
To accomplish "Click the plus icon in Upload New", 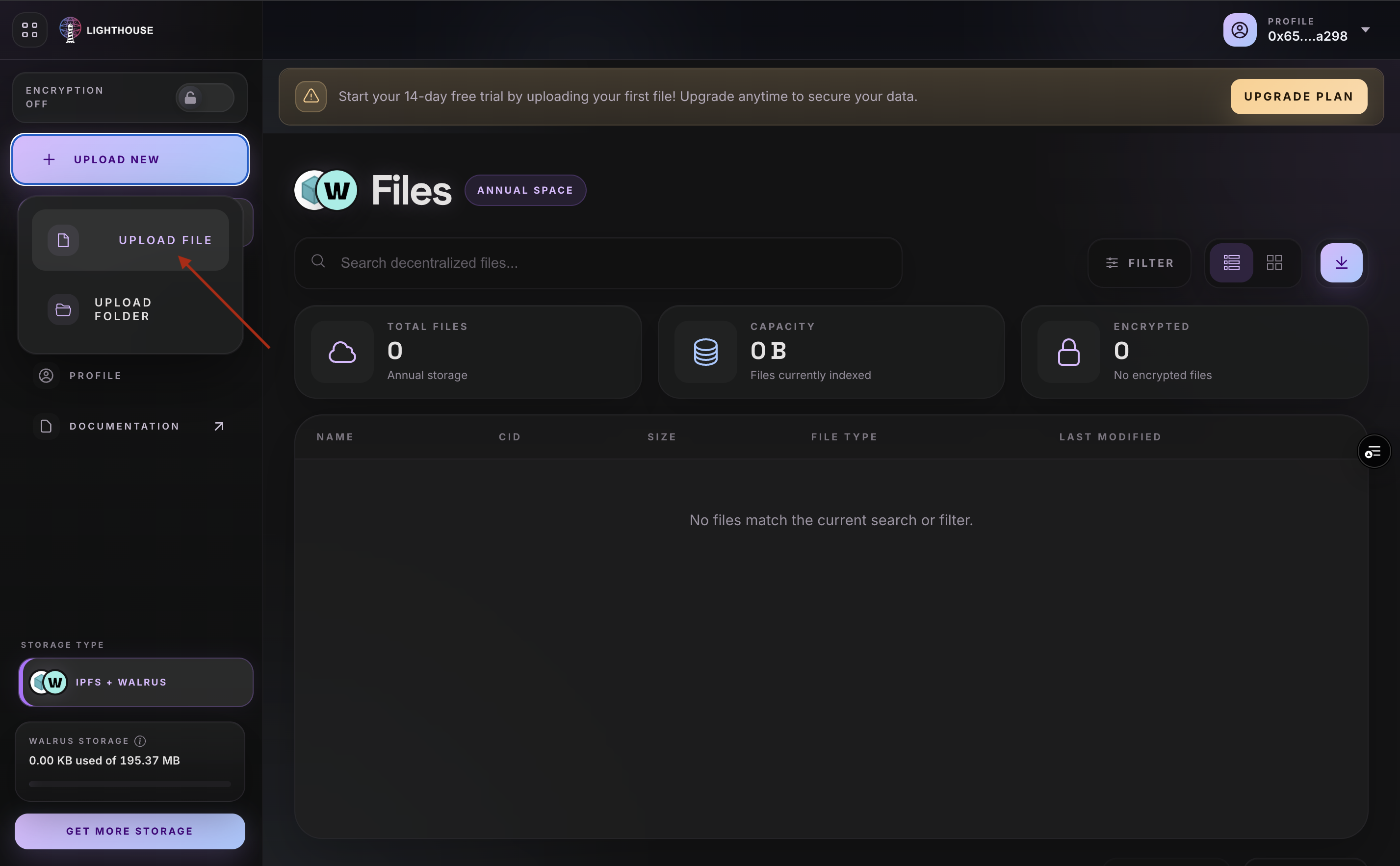I will coord(49,159).
